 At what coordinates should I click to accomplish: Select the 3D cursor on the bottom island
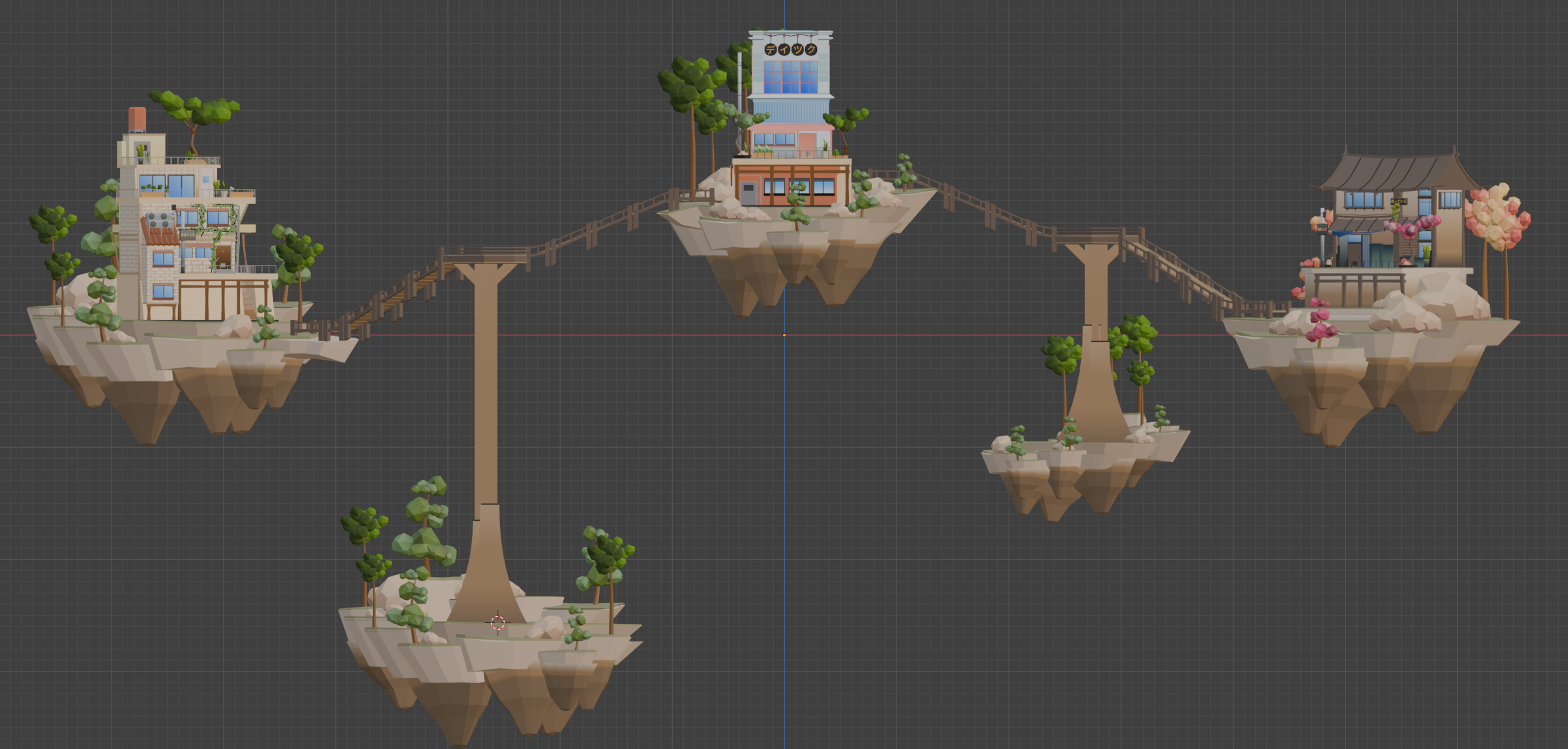[498, 621]
